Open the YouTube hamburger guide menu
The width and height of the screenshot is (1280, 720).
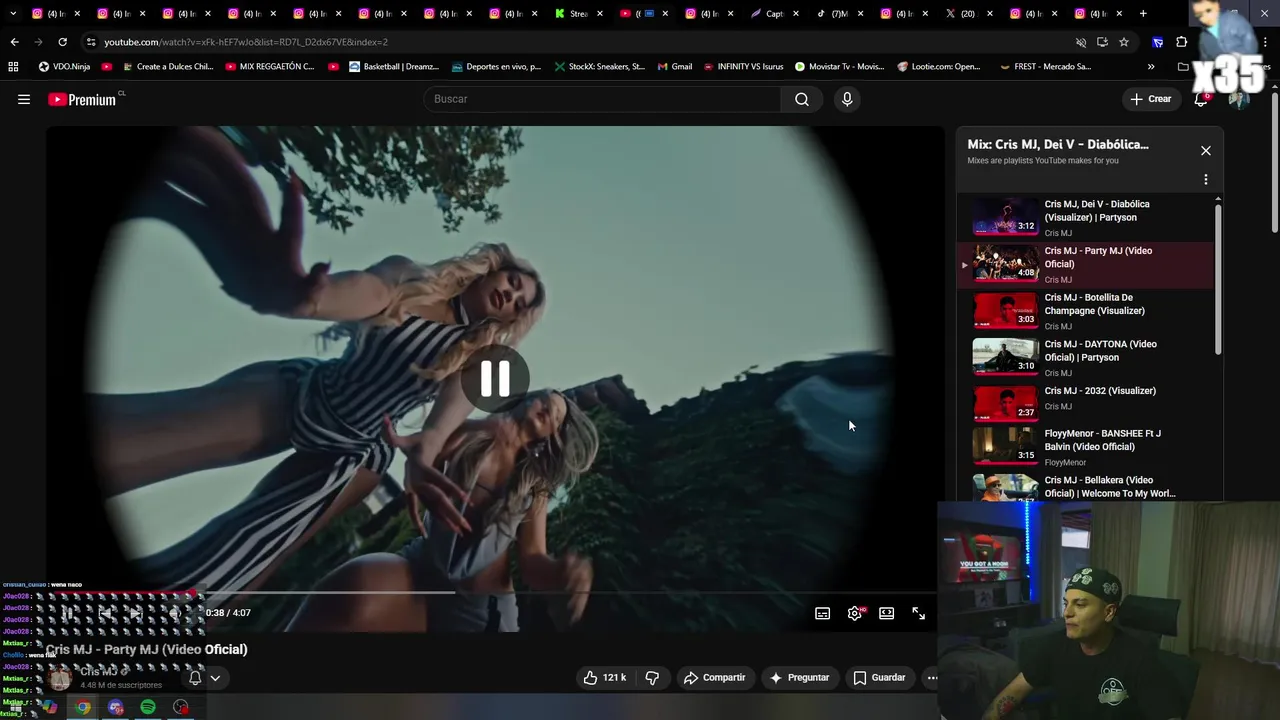(24, 99)
